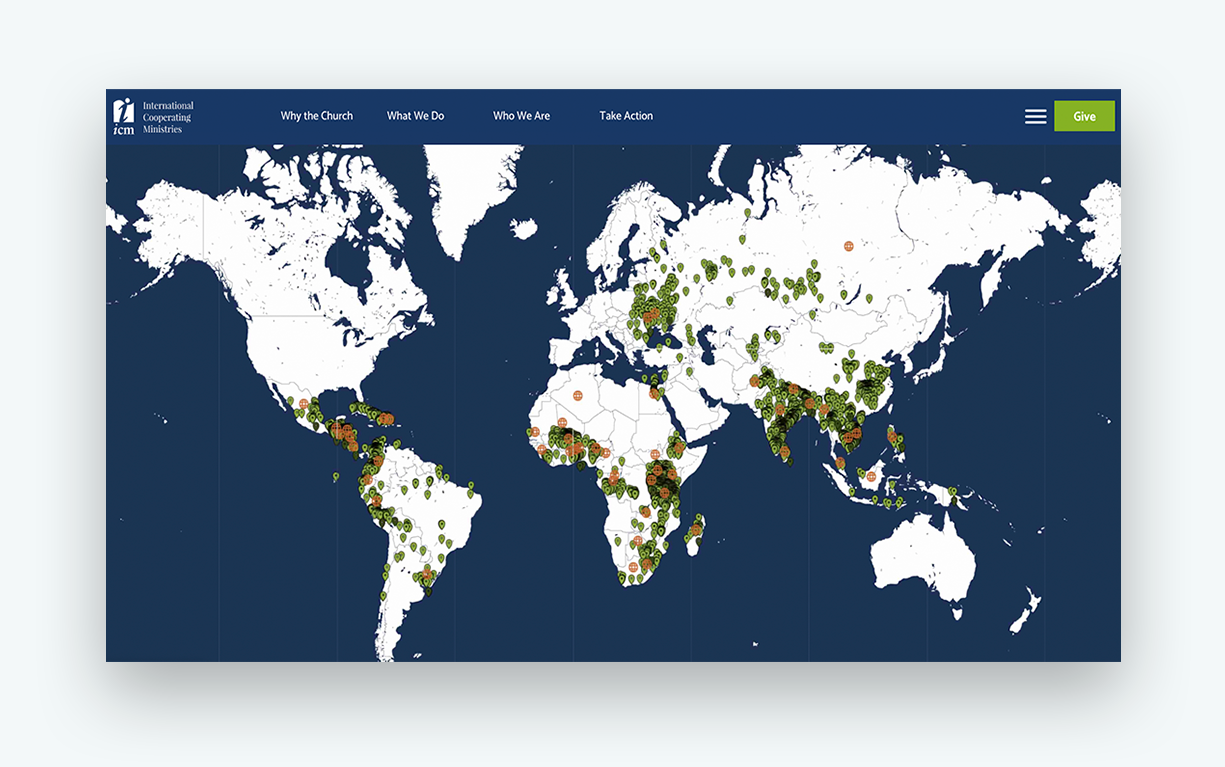
Task: Open the What We Do menu
Action: tap(415, 116)
